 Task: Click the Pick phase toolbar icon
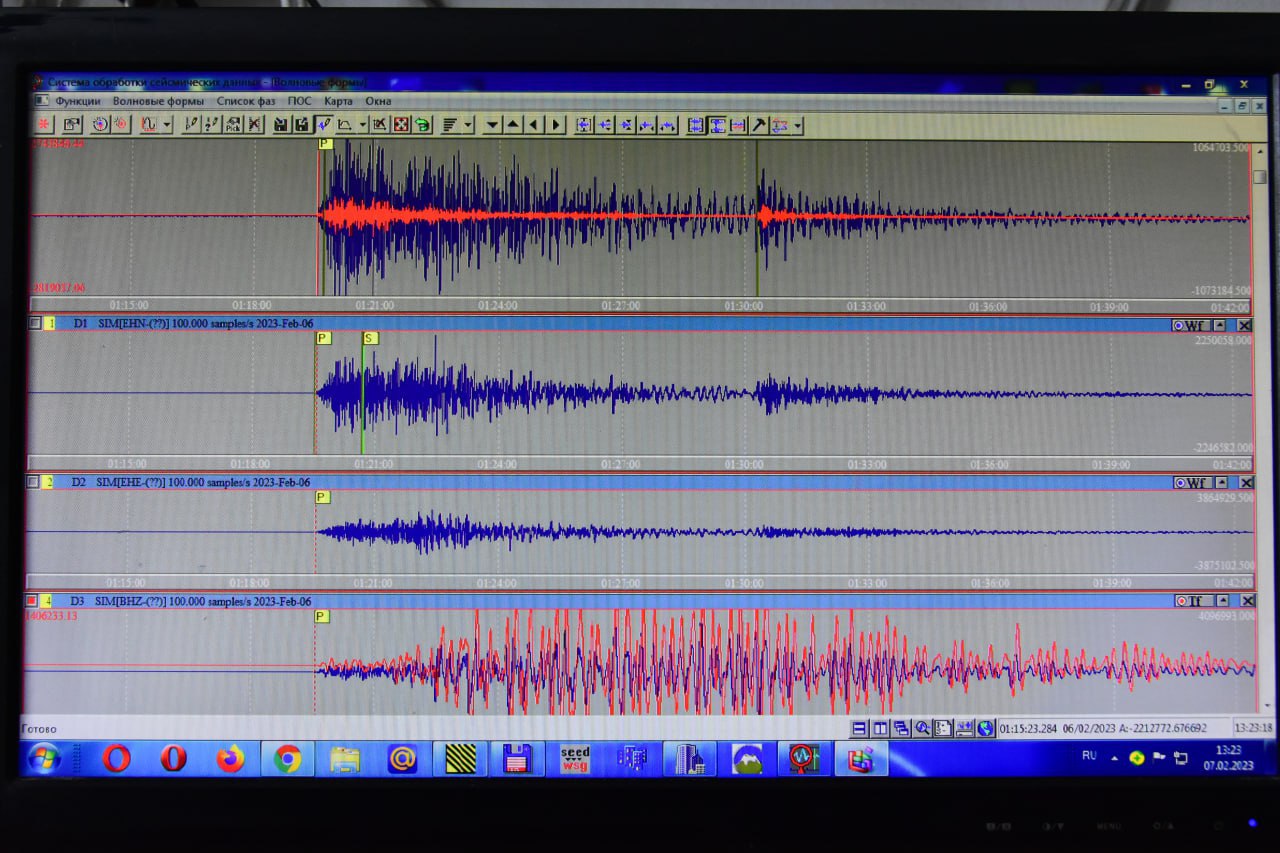coord(233,125)
